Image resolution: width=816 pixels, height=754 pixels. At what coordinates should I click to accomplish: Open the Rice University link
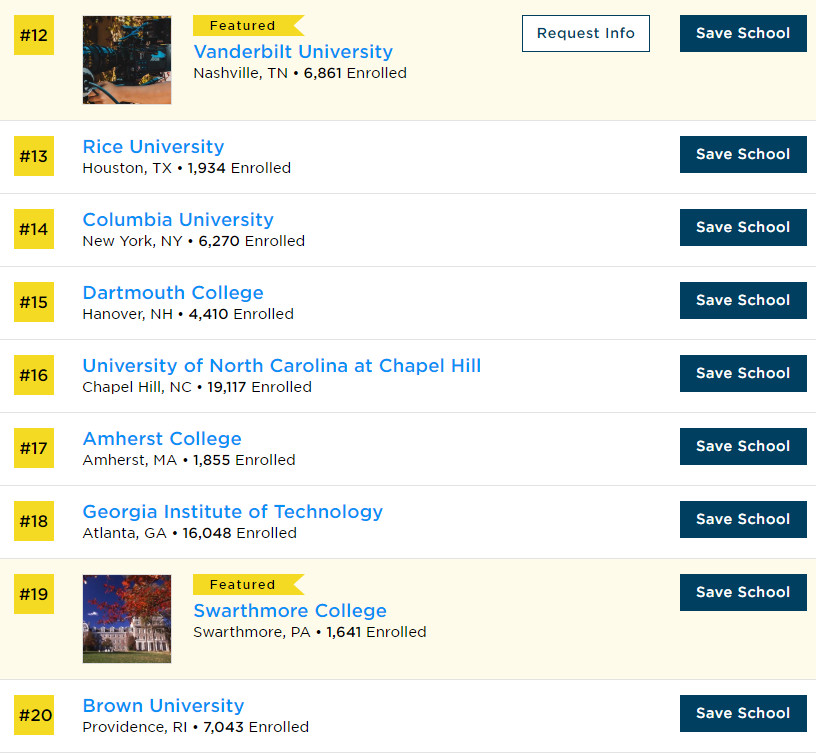154,146
